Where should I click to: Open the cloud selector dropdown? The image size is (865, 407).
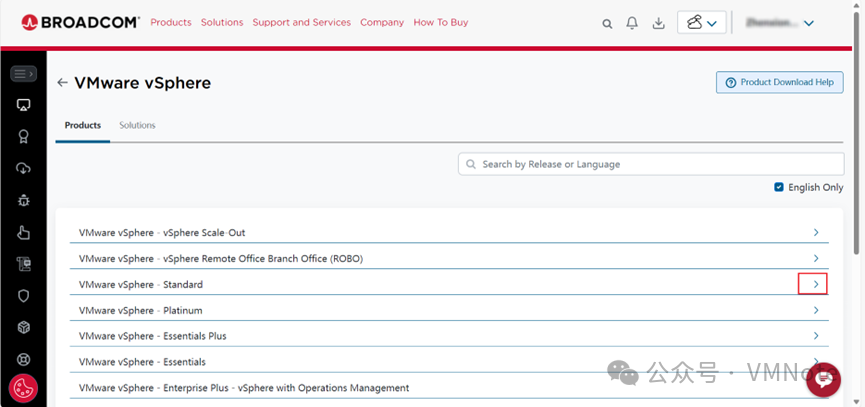click(x=702, y=23)
